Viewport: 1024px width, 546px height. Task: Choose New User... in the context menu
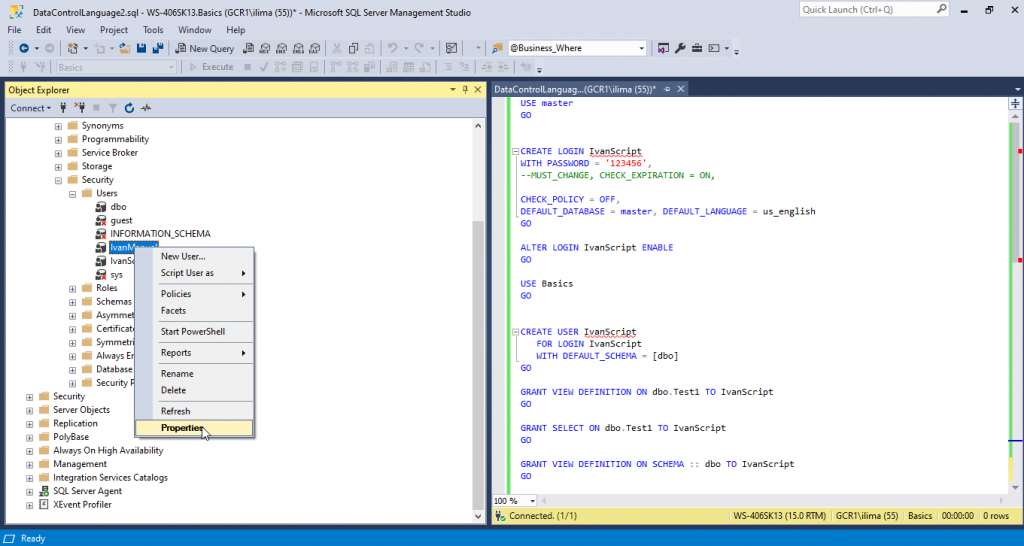pyautogui.click(x=194, y=257)
